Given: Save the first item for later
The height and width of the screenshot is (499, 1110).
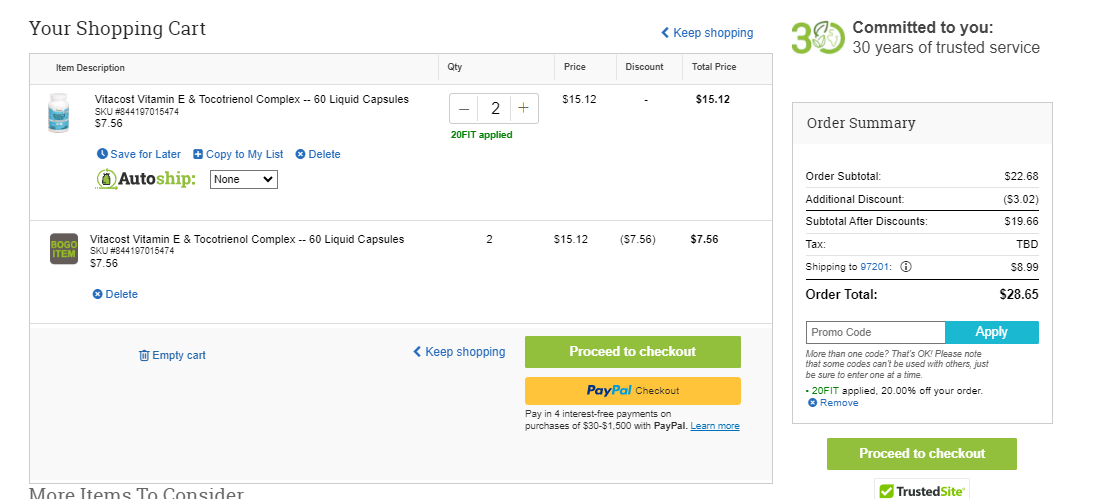Looking at the screenshot, I should (139, 154).
